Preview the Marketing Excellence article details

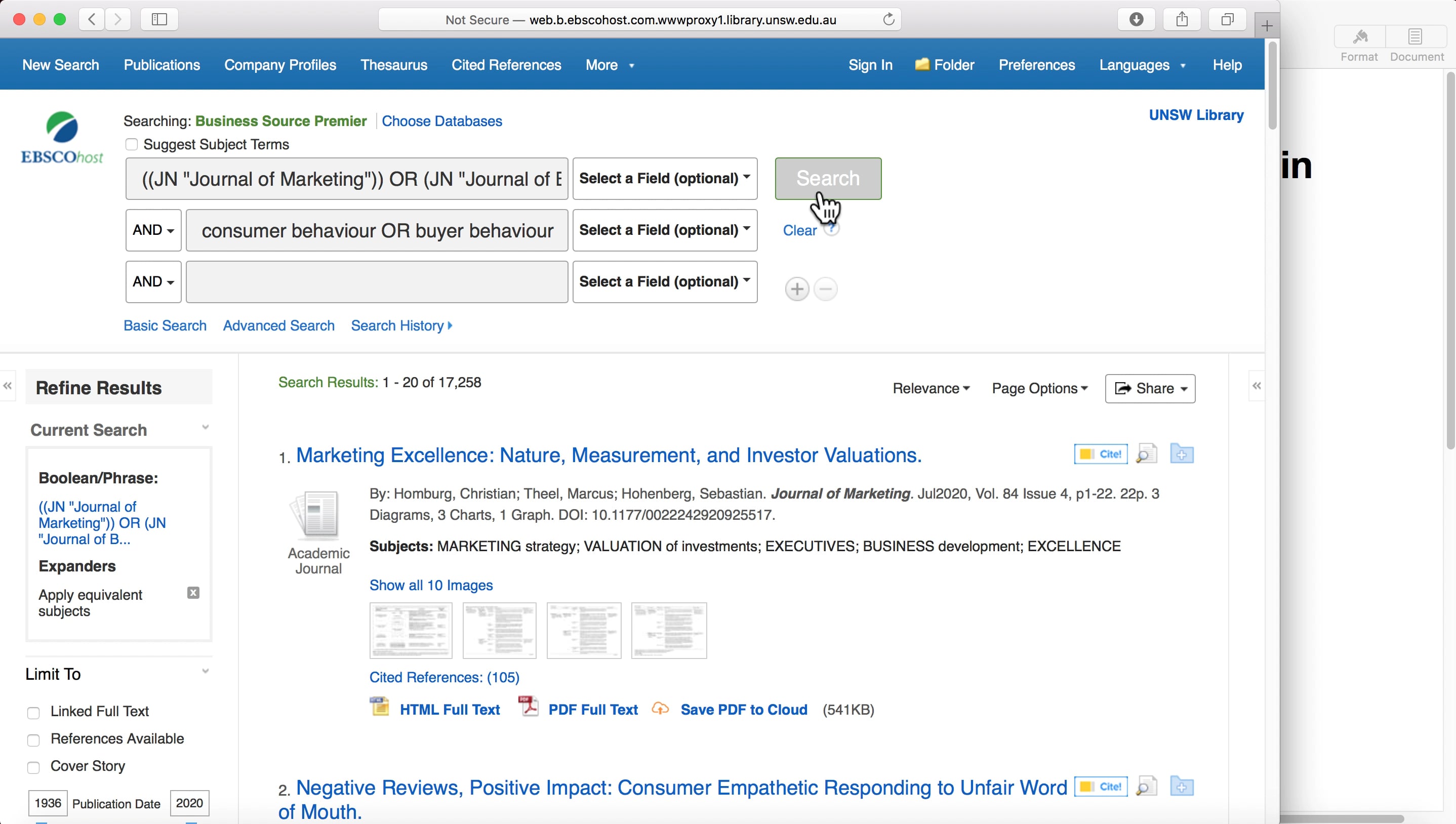[1146, 454]
